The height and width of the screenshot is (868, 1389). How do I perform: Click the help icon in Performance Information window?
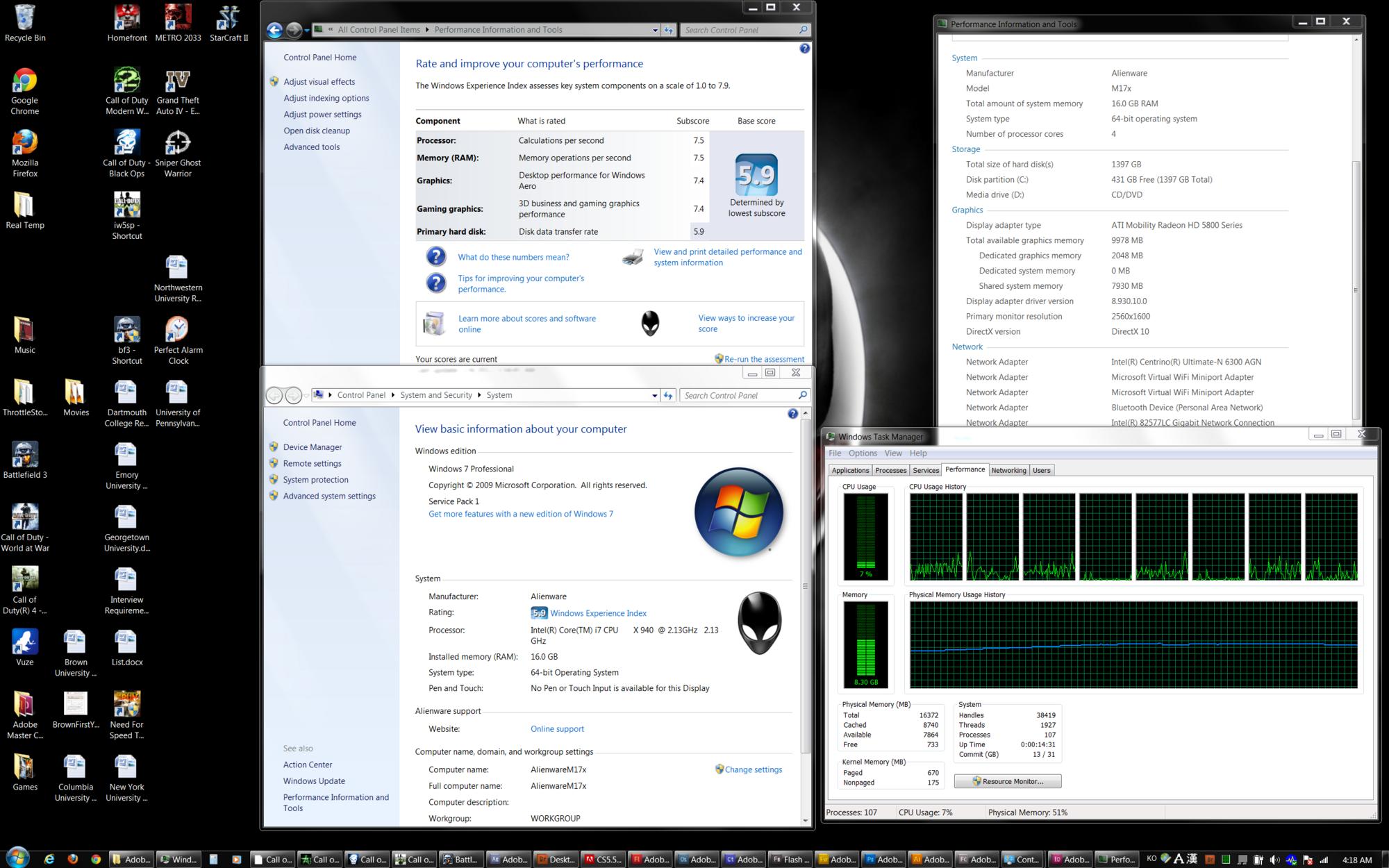point(804,49)
